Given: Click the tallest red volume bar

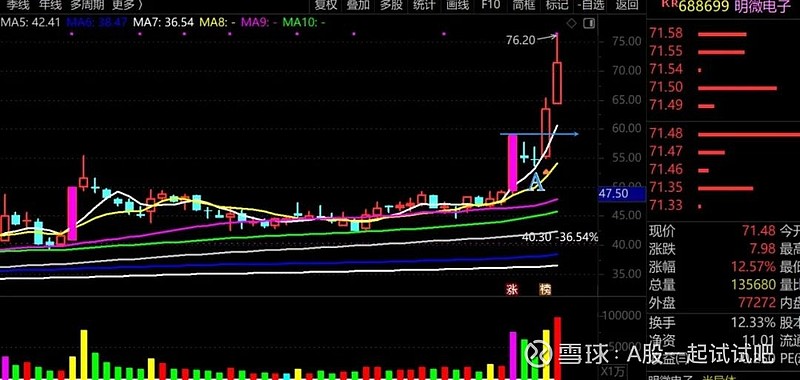Looking at the screenshot, I should coord(557,348).
